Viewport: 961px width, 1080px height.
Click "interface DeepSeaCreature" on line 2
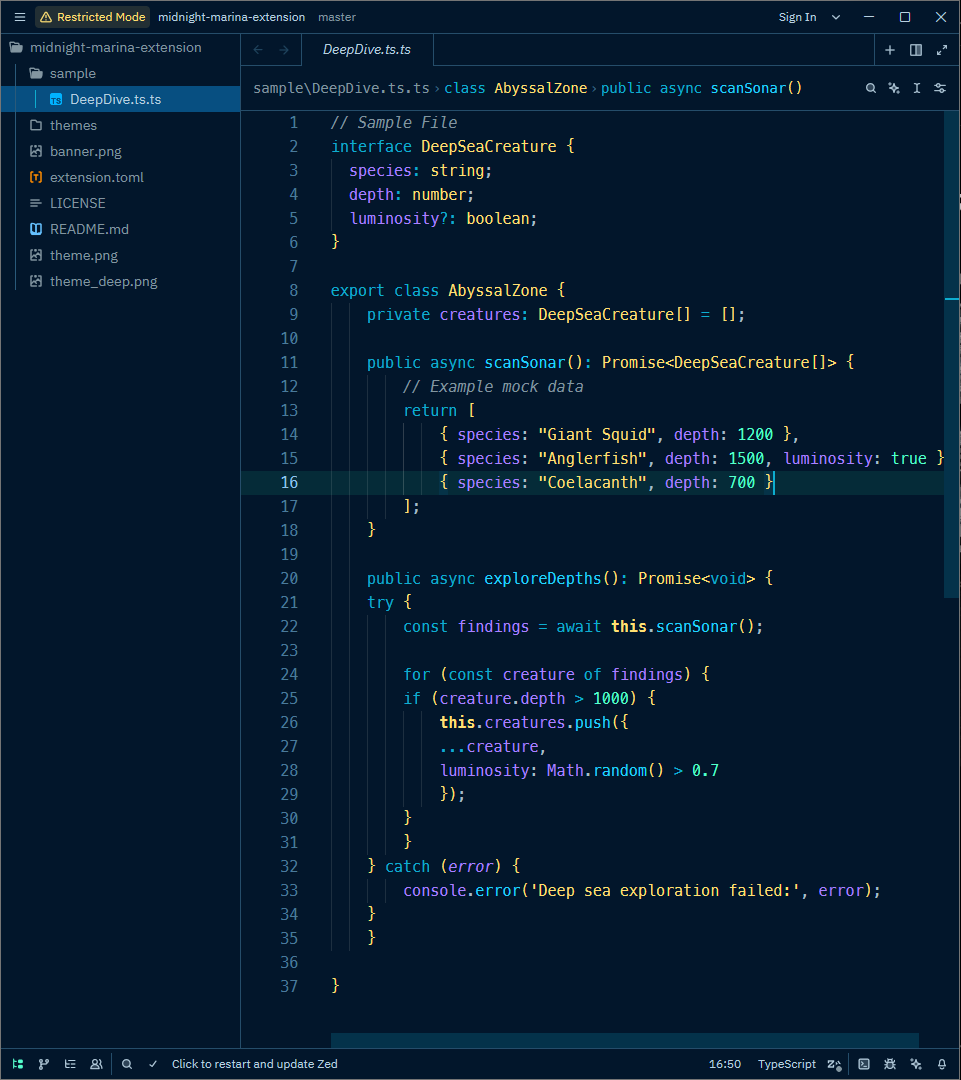[444, 147]
